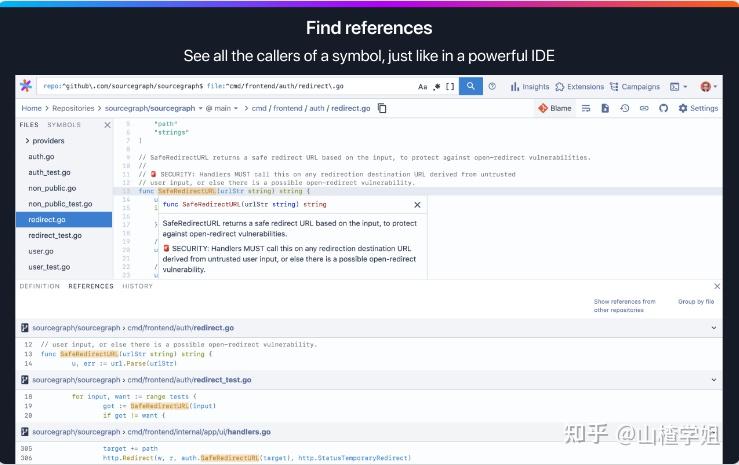Open user.go in file tree

tap(41, 251)
